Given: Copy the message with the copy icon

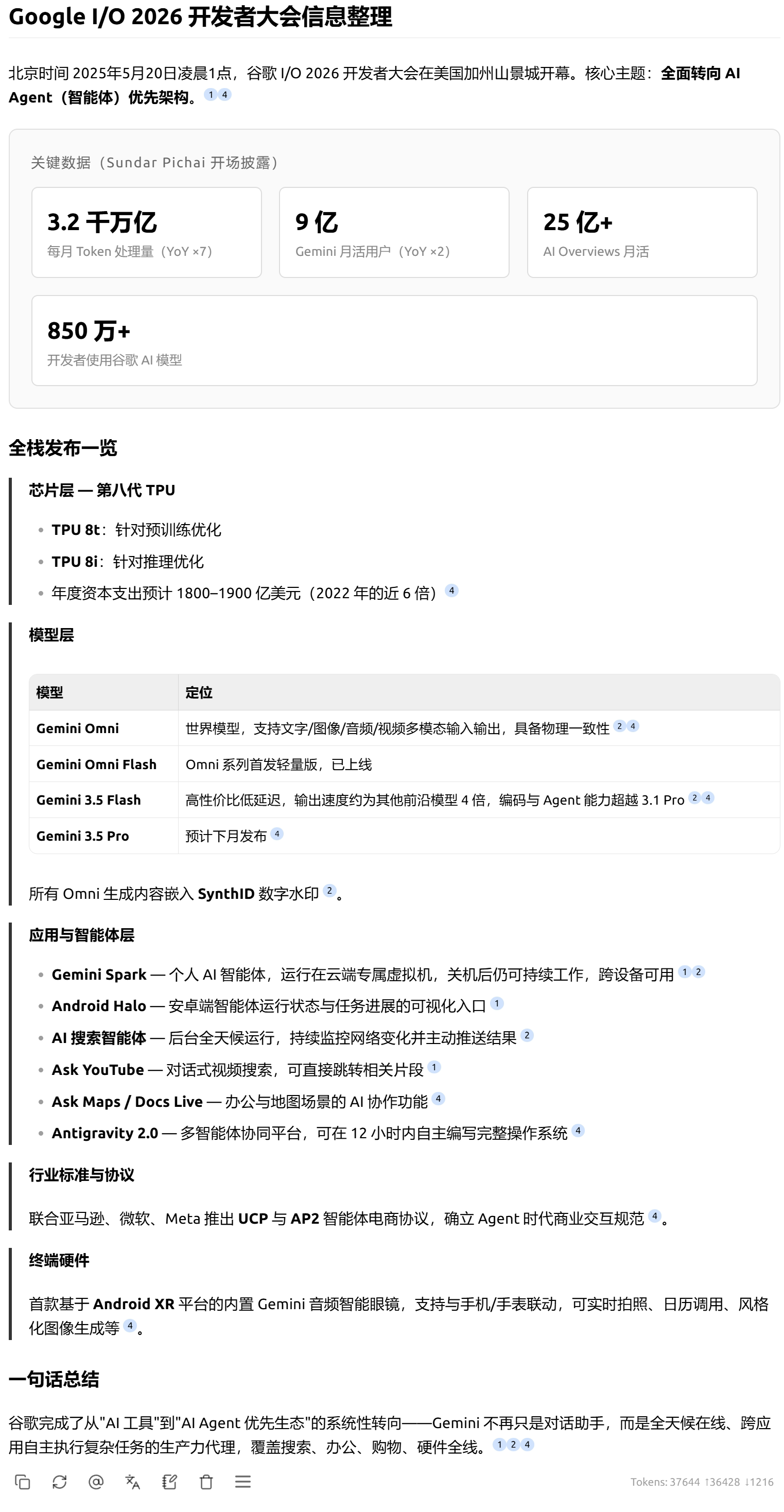Looking at the screenshot, I should coord(22,1482).
